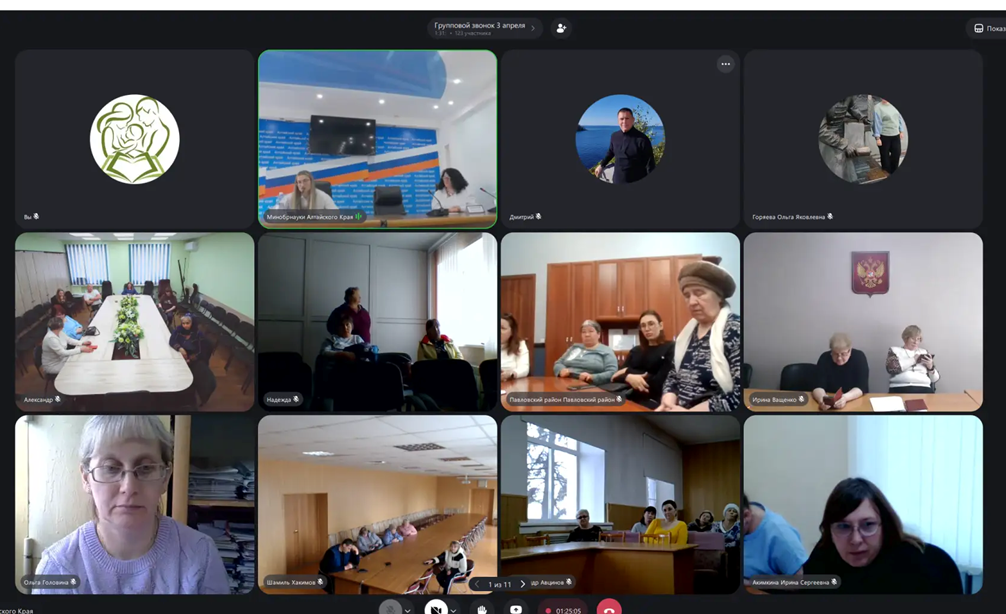Toggle the microphone mute button
This screenshot has width=1006, height=614.
(391, 608)
